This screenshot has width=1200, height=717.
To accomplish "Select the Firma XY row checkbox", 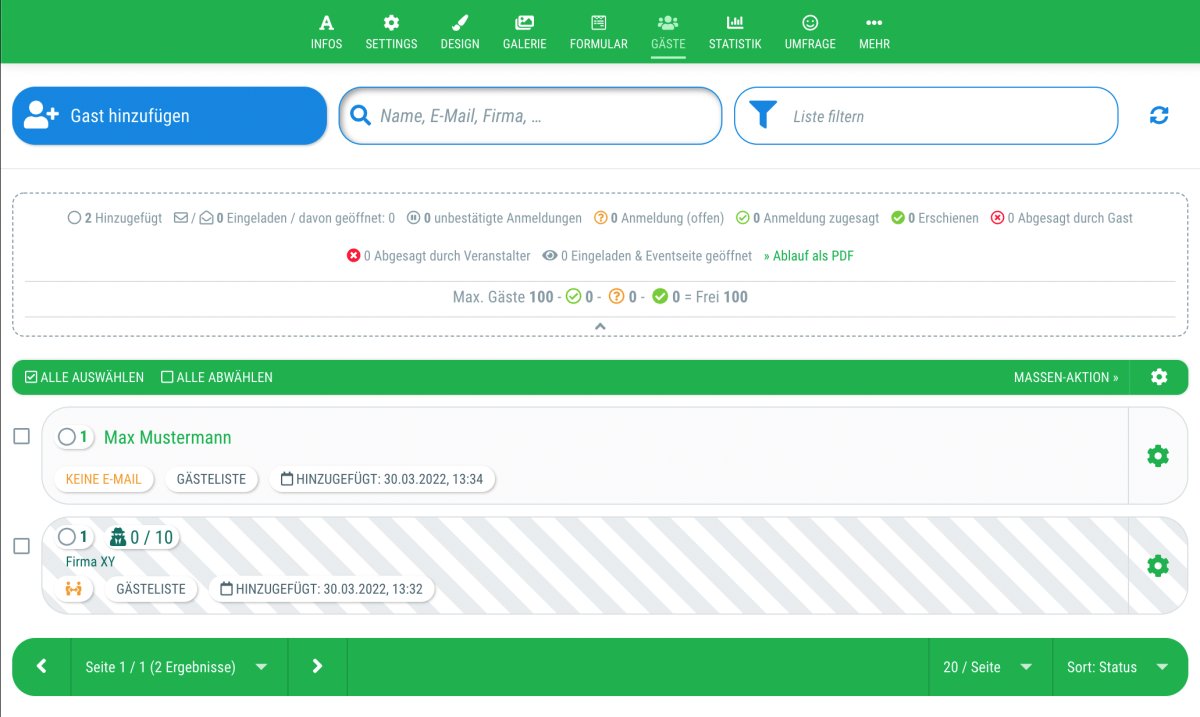I will point(21,547).
